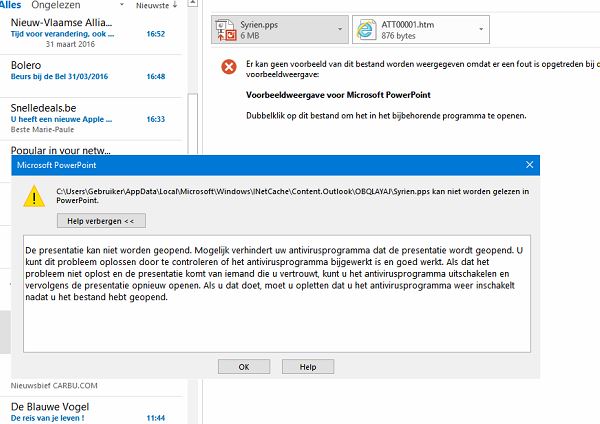
Task: Click the help text box in the dialog
Action: tap(277, 294)
